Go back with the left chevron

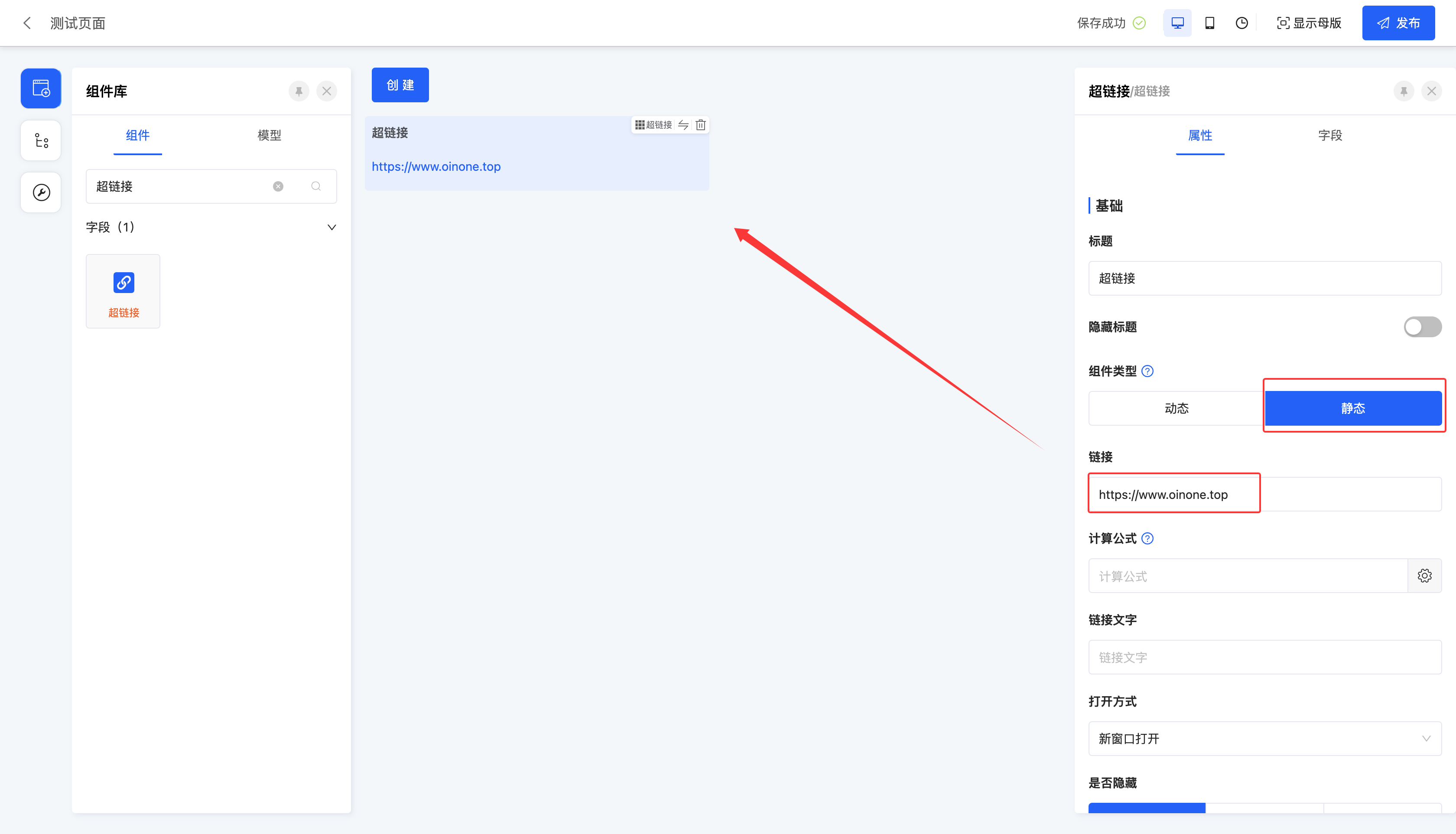pyautogui.click(x=27, y=23)
